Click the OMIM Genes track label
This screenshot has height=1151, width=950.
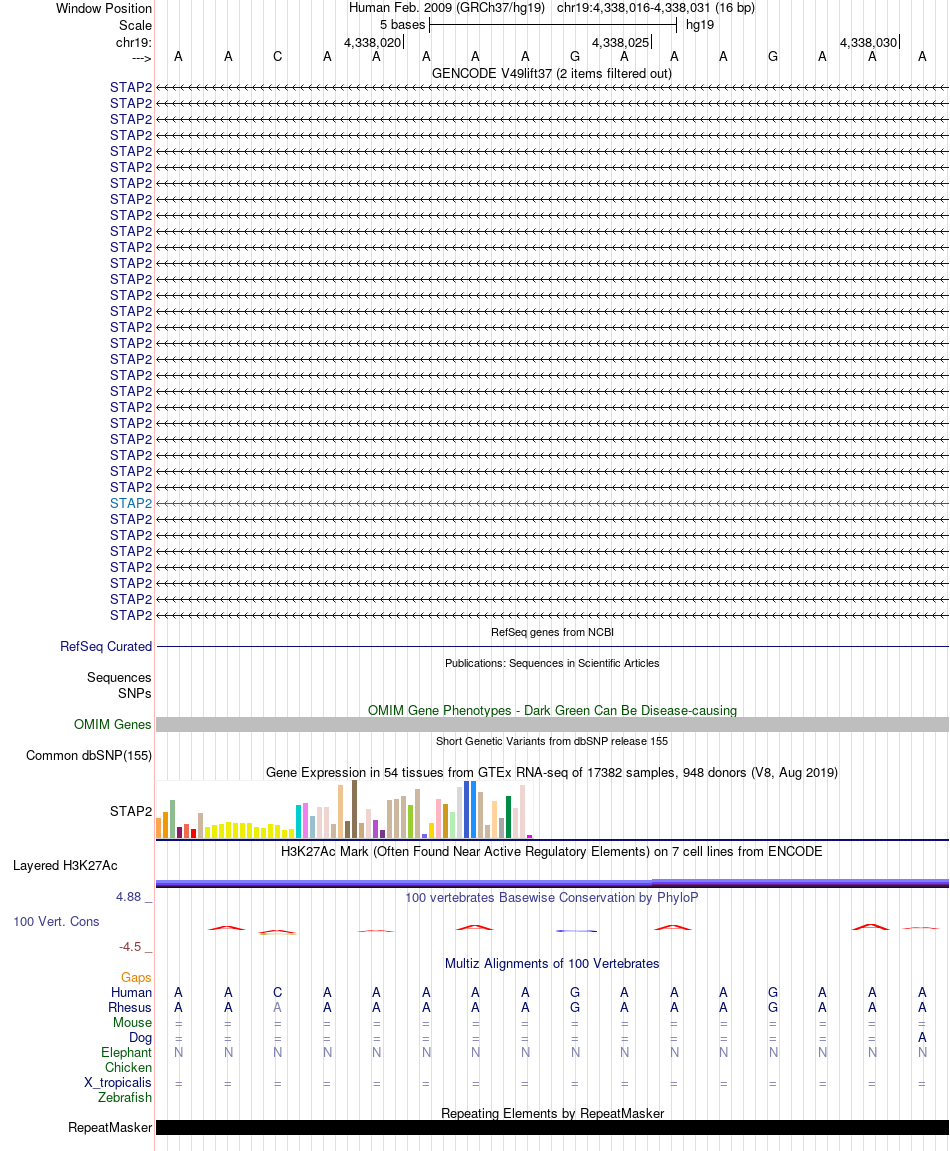coord(112,725)
